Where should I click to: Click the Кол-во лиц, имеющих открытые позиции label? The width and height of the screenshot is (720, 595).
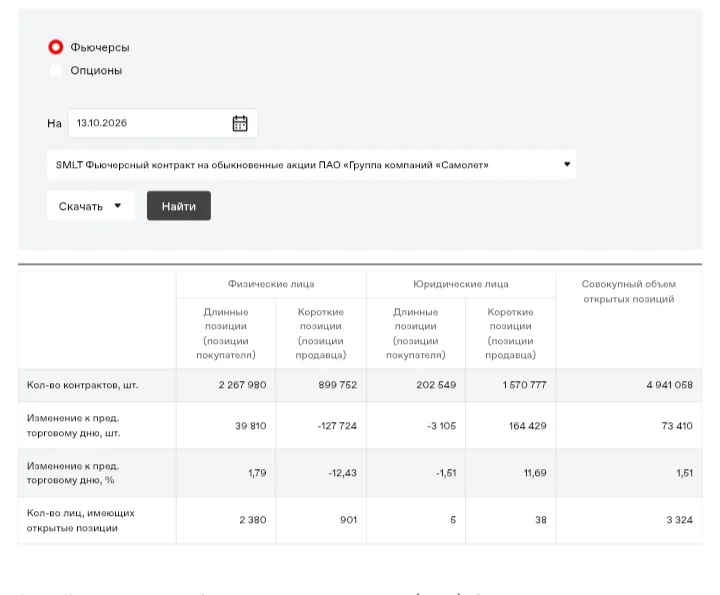click(81, 520)
